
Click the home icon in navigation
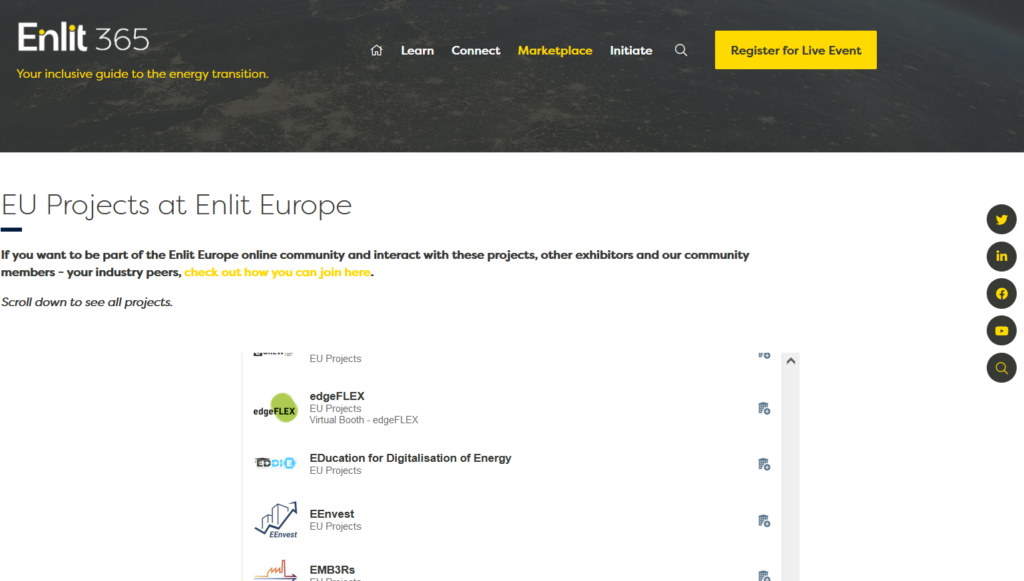[376, 50]
